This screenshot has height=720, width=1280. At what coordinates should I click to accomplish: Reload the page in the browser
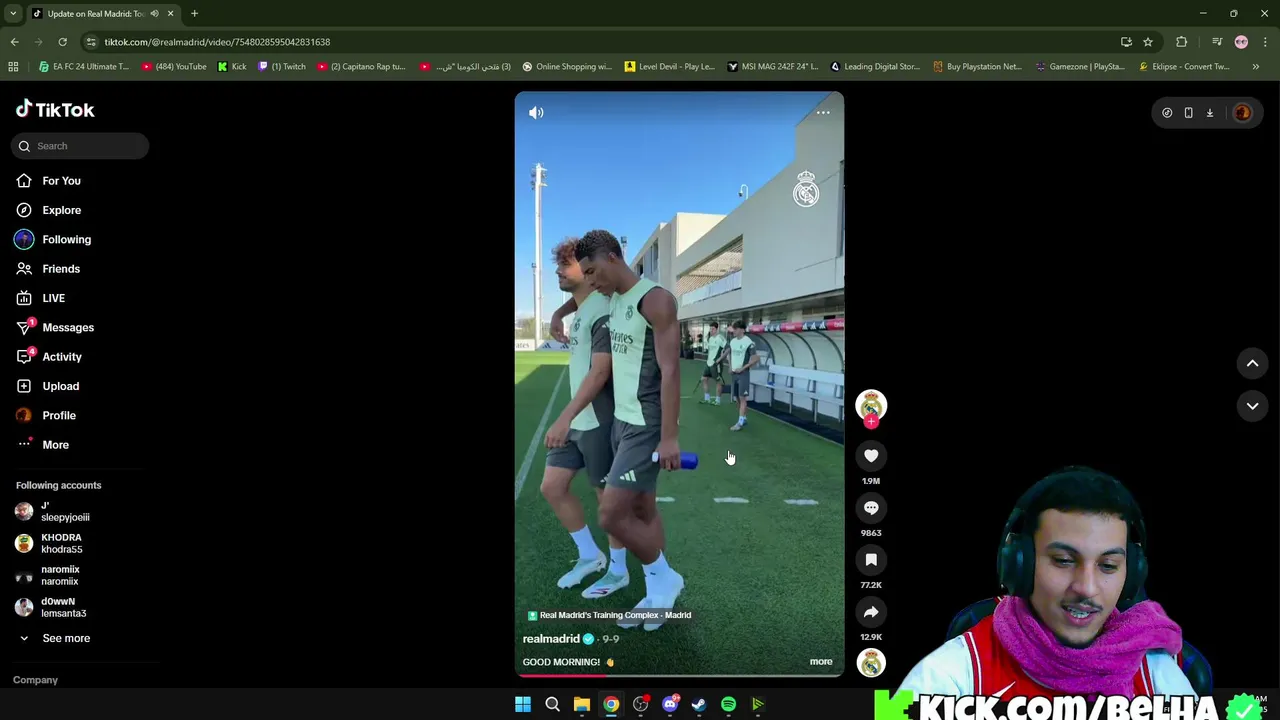click(62, 42)
